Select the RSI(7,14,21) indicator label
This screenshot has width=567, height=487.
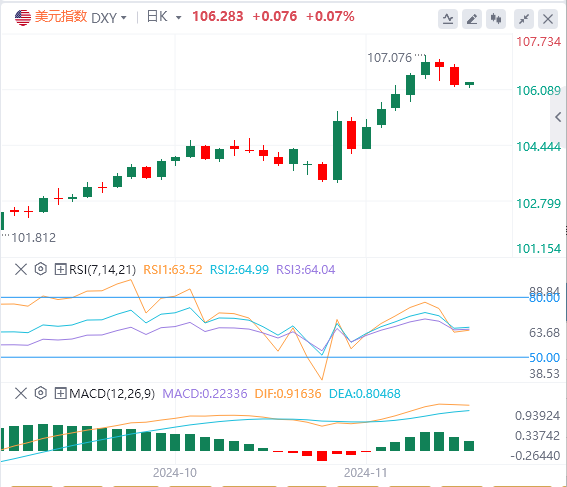click(102, 270)
